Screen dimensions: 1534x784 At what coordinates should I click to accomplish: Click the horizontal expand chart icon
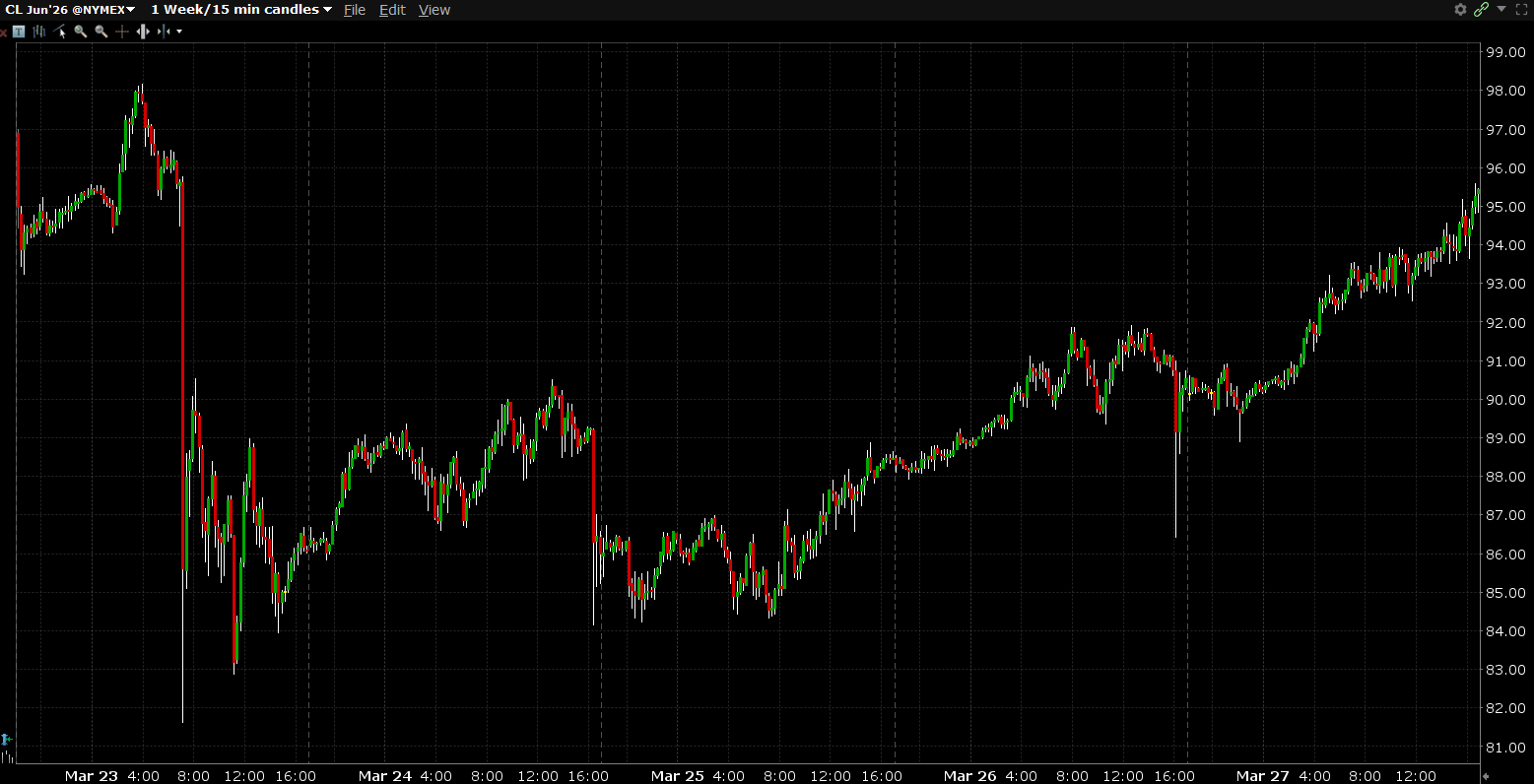[143, 32]
